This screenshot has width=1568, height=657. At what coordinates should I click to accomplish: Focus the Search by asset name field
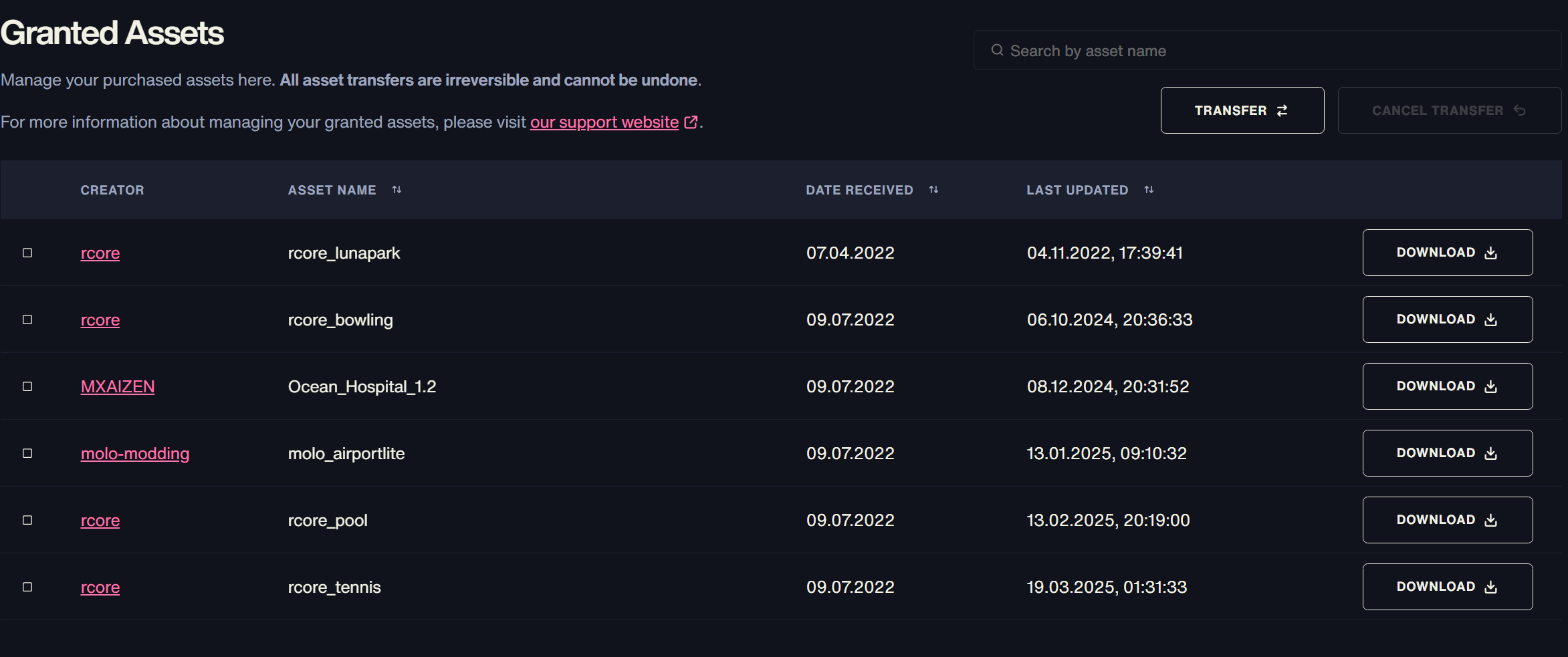point(1267,50)
